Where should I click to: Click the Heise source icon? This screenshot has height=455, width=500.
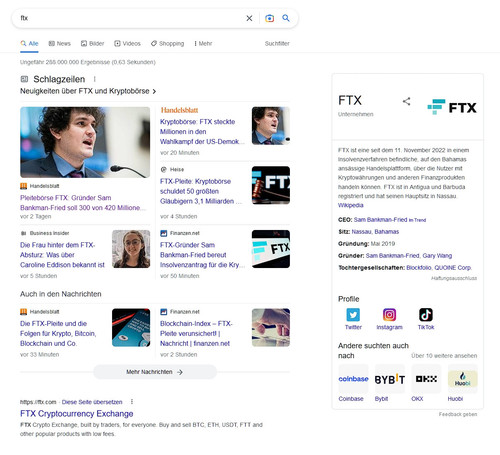[163, 169]
